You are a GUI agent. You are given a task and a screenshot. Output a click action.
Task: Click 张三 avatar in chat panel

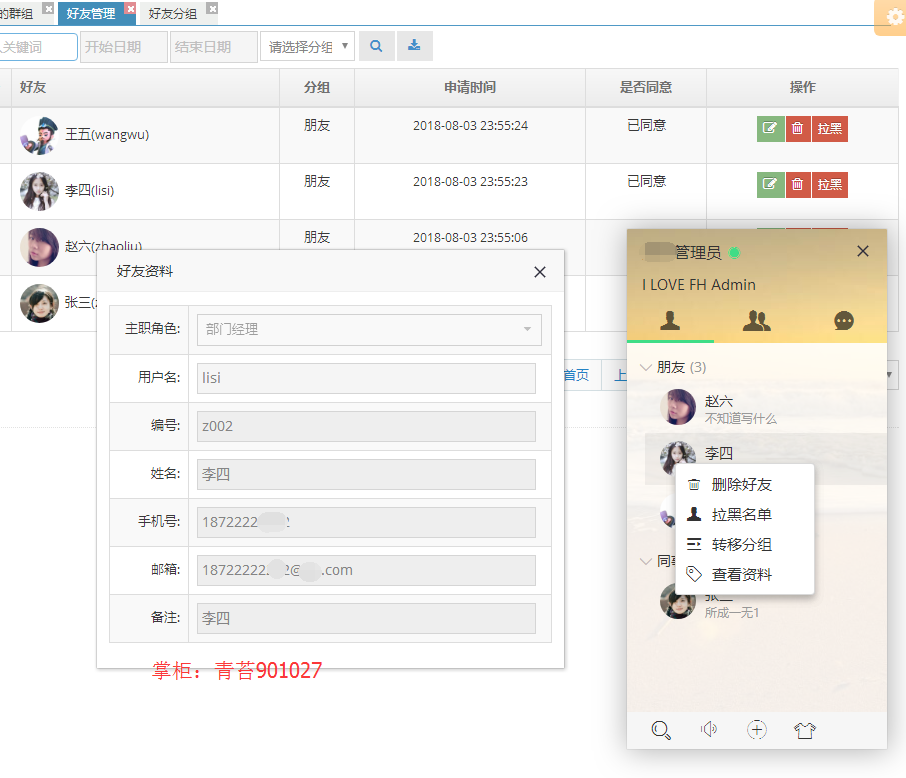(x=678, y=602)
